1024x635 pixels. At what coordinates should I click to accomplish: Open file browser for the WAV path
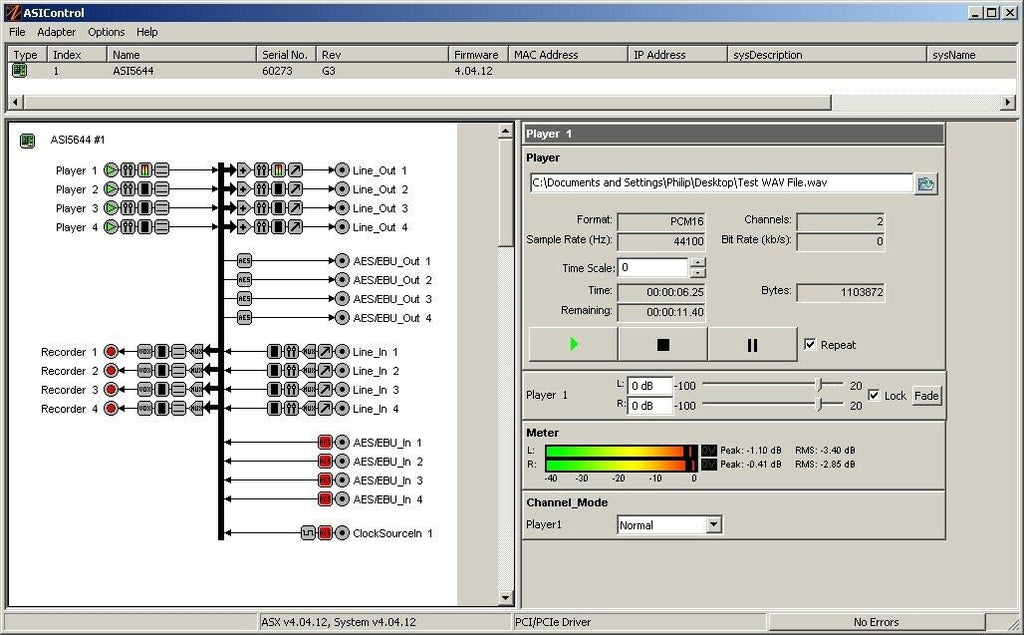point(926,183)
